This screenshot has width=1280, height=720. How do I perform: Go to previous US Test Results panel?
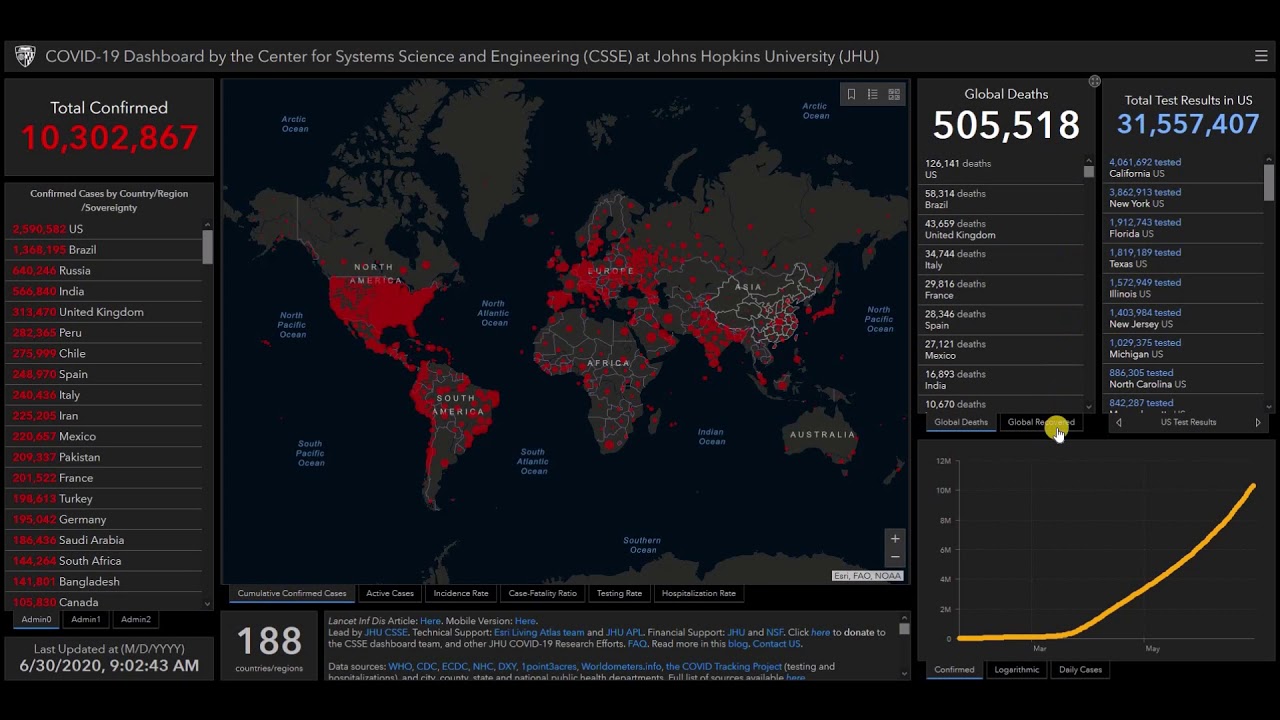tap(1119, 422)
